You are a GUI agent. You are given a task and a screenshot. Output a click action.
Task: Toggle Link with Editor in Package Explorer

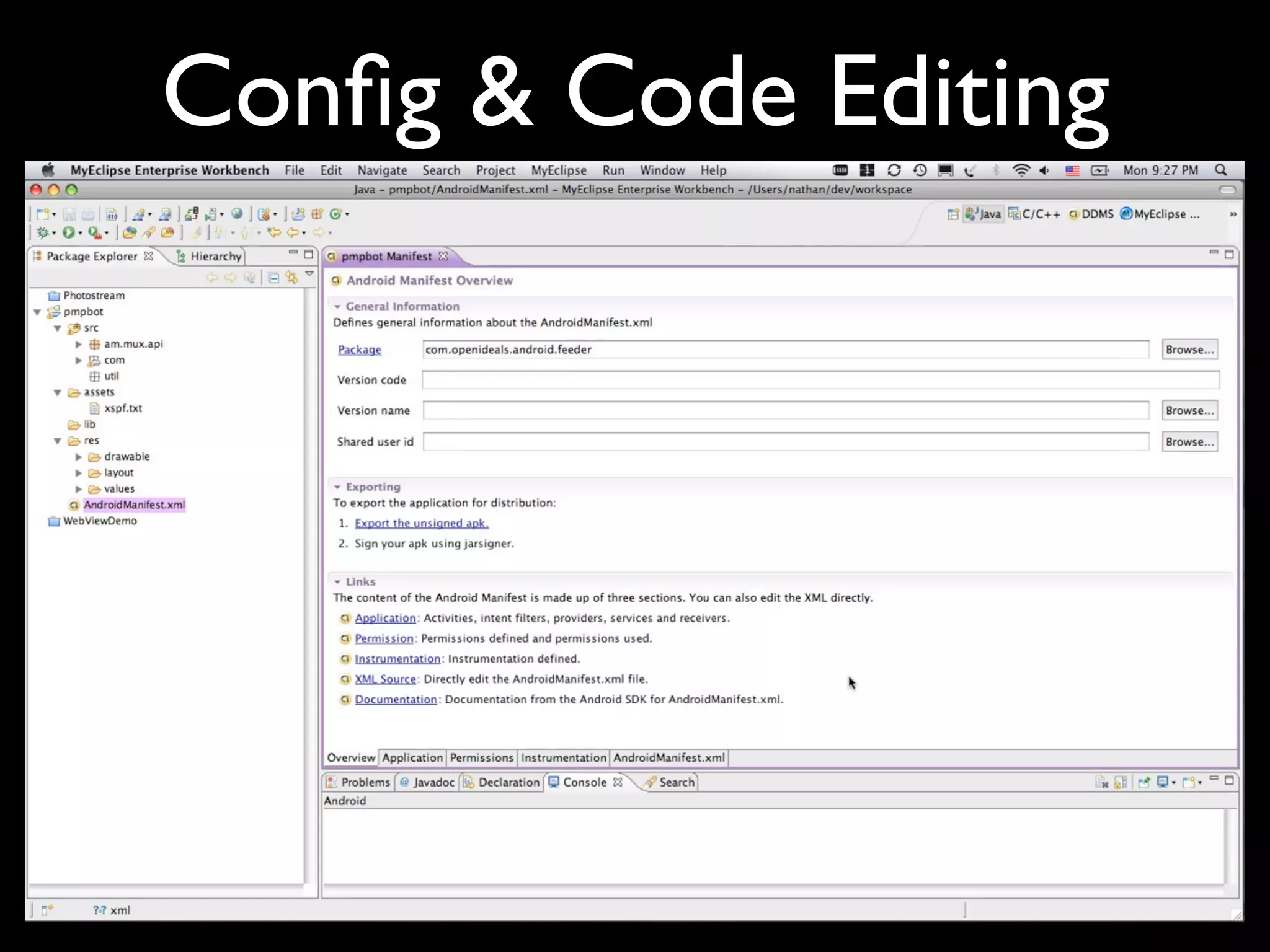click(x=291, y=278)
